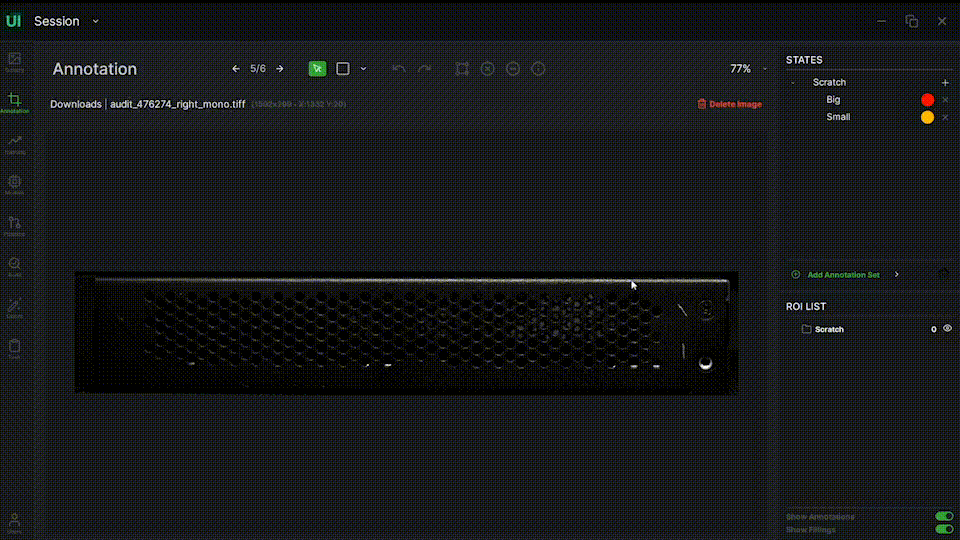Click the circled X clear icon

point(487,69)
